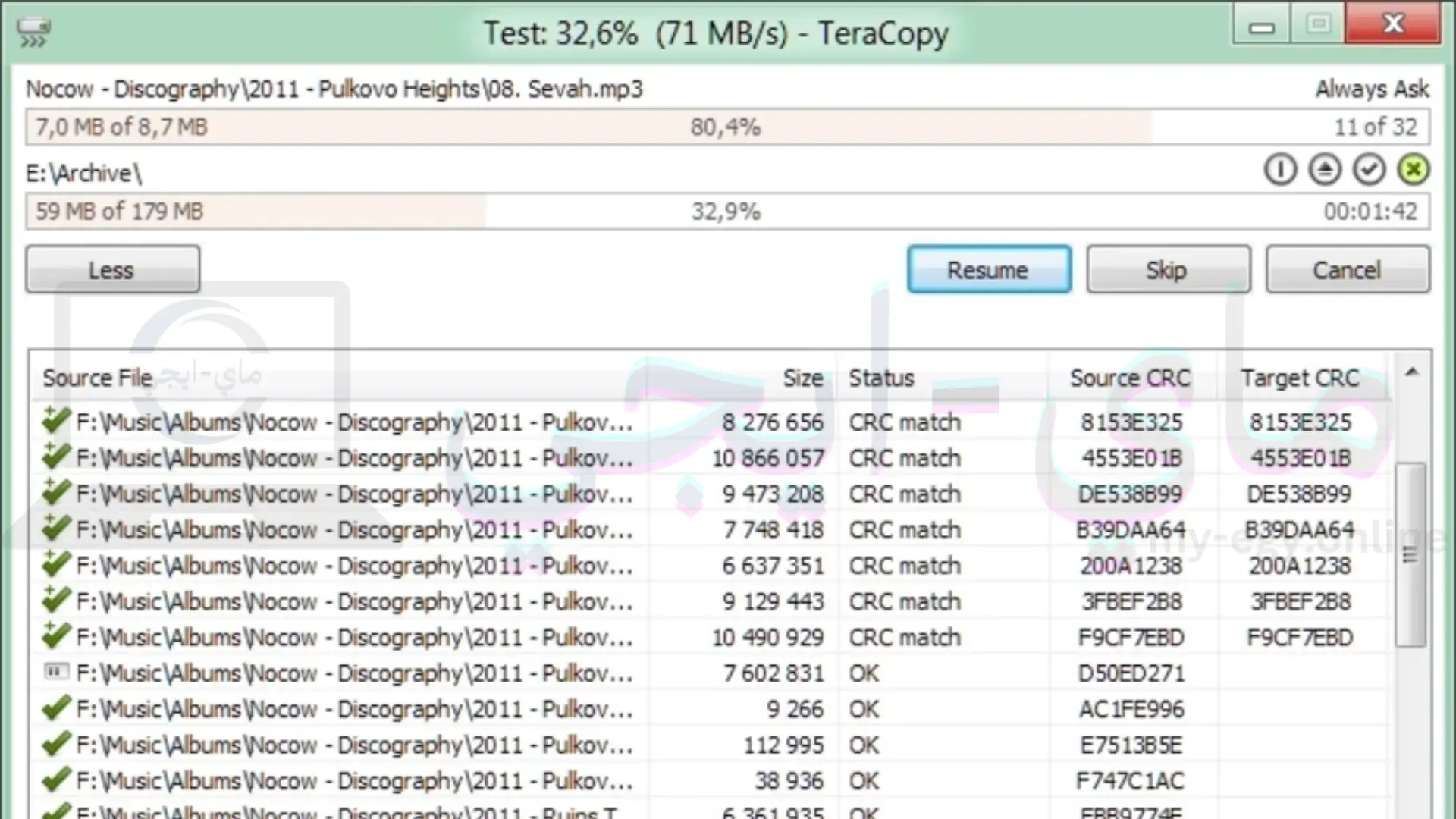Click Source CRC value D50ED271
Image resolution: width=1456 pixels, height=819 pixels.
click(1131, 673)
